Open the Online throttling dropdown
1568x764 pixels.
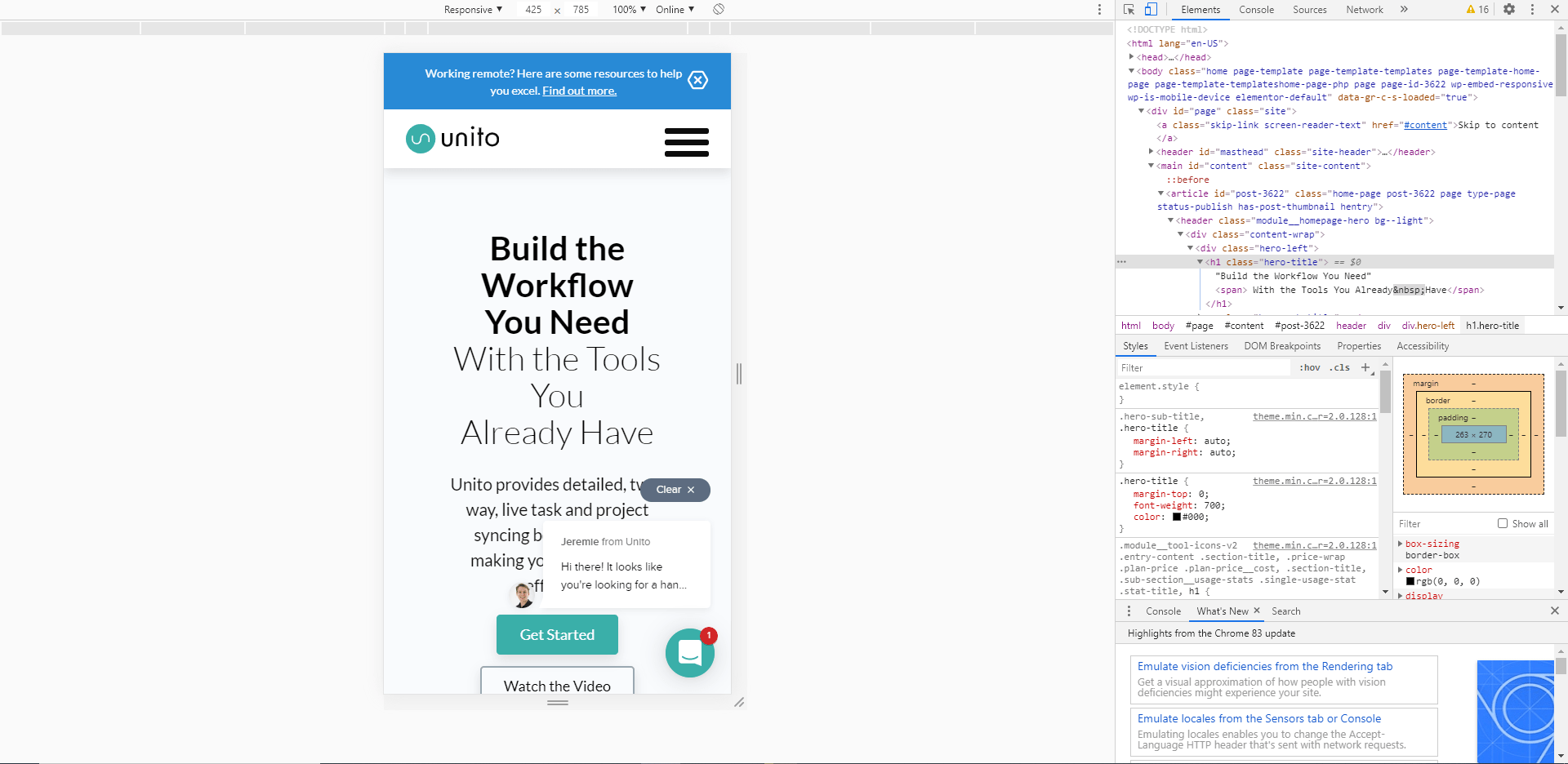(675, 9)
